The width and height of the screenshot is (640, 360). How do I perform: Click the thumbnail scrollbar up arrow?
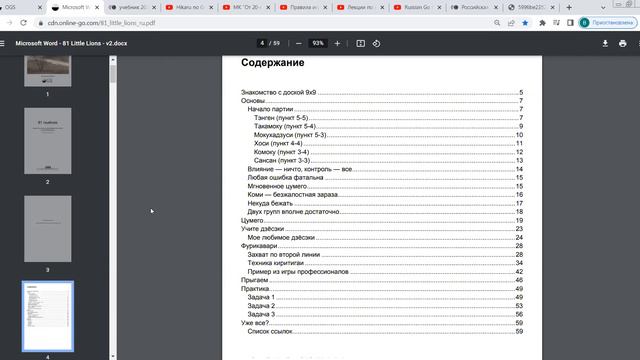[x=113, y=60]
